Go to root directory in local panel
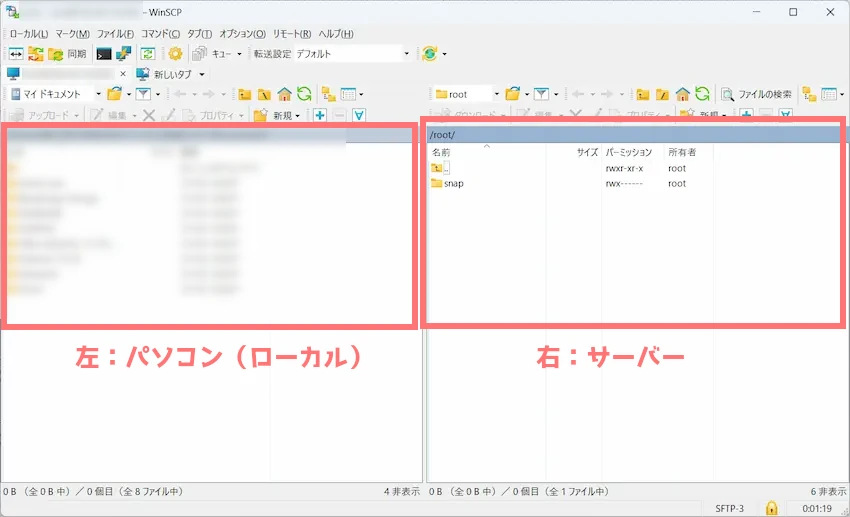850x517 pixels. pos(264,94)
